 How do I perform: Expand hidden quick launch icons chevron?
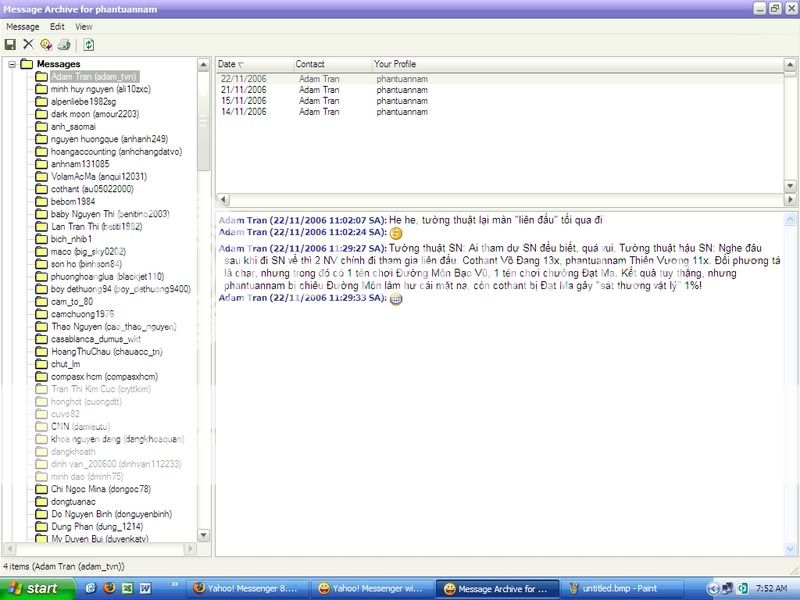(x=176, y=583)
